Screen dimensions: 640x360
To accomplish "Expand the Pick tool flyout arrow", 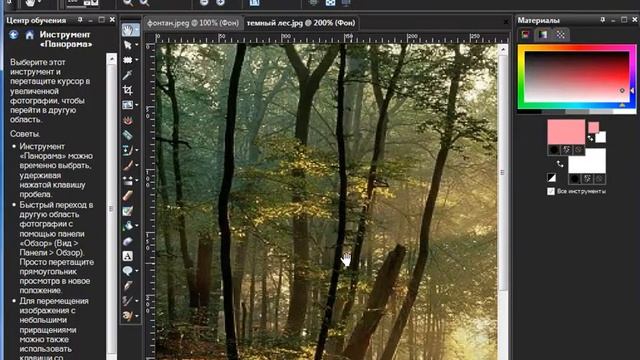I will tap(137, 45).
